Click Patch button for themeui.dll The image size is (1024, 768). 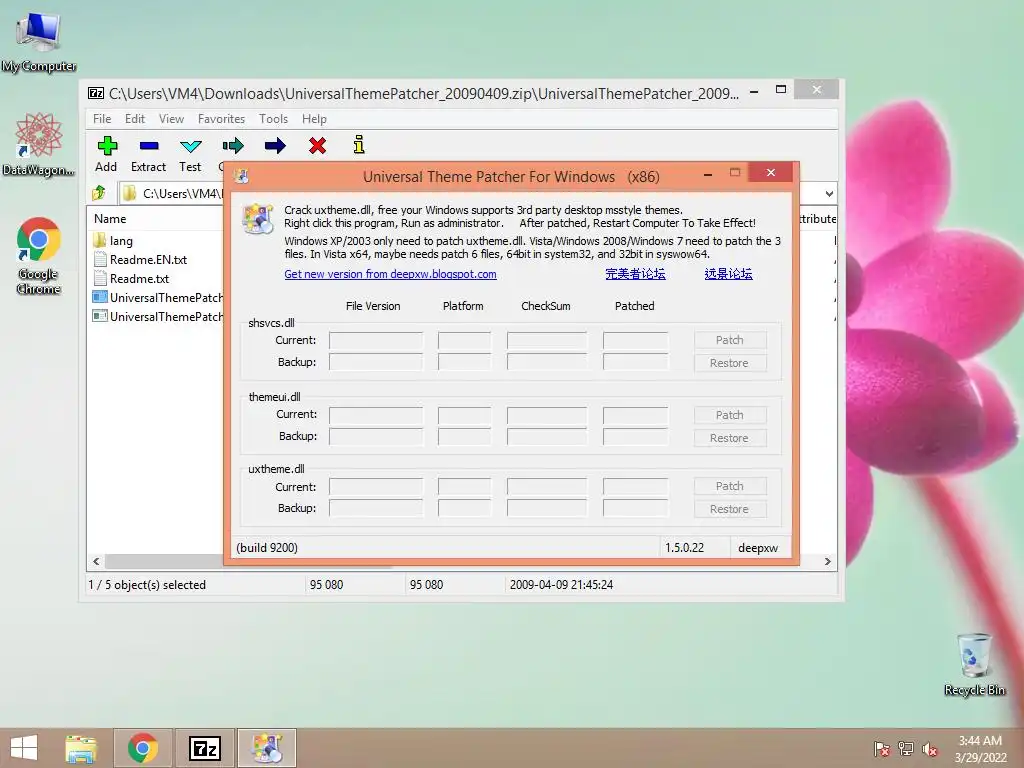(x=729, y=415)
